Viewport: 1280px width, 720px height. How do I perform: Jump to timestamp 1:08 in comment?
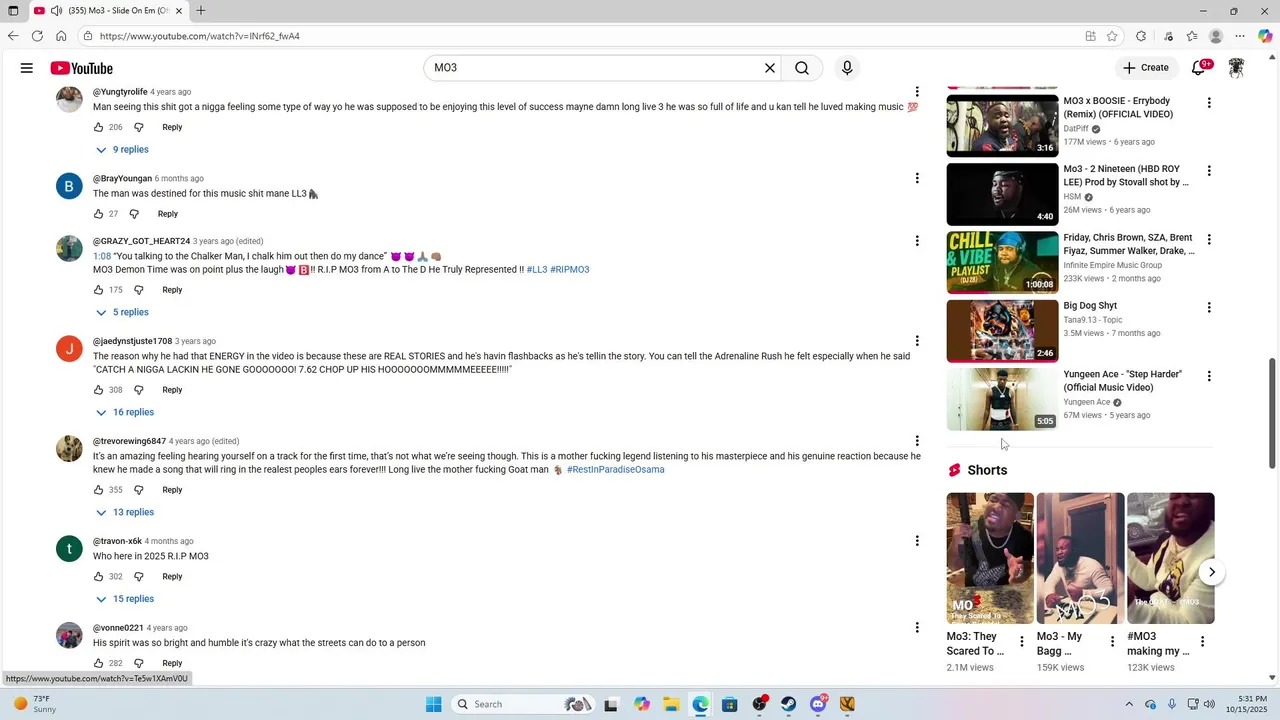tap(102, 256)
